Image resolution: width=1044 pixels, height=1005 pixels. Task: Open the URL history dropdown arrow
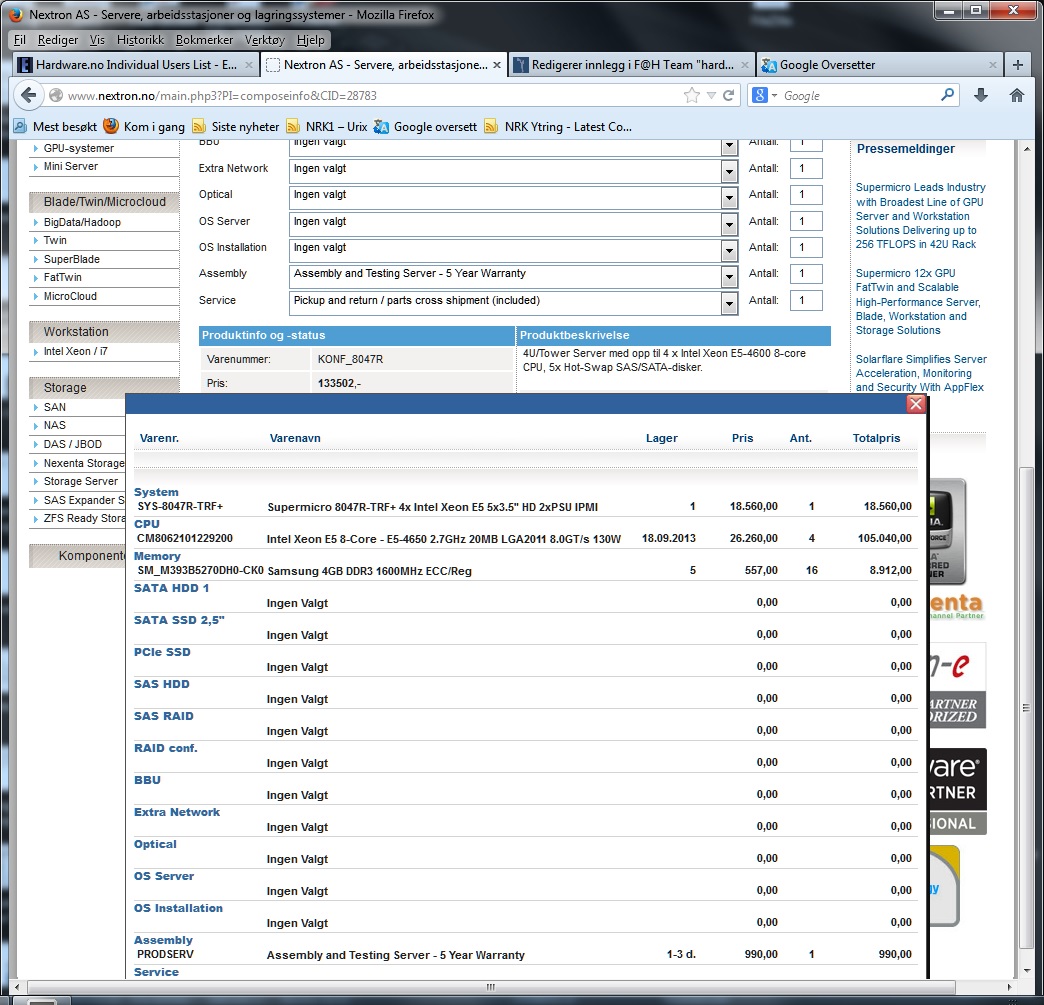coord(711,95)
